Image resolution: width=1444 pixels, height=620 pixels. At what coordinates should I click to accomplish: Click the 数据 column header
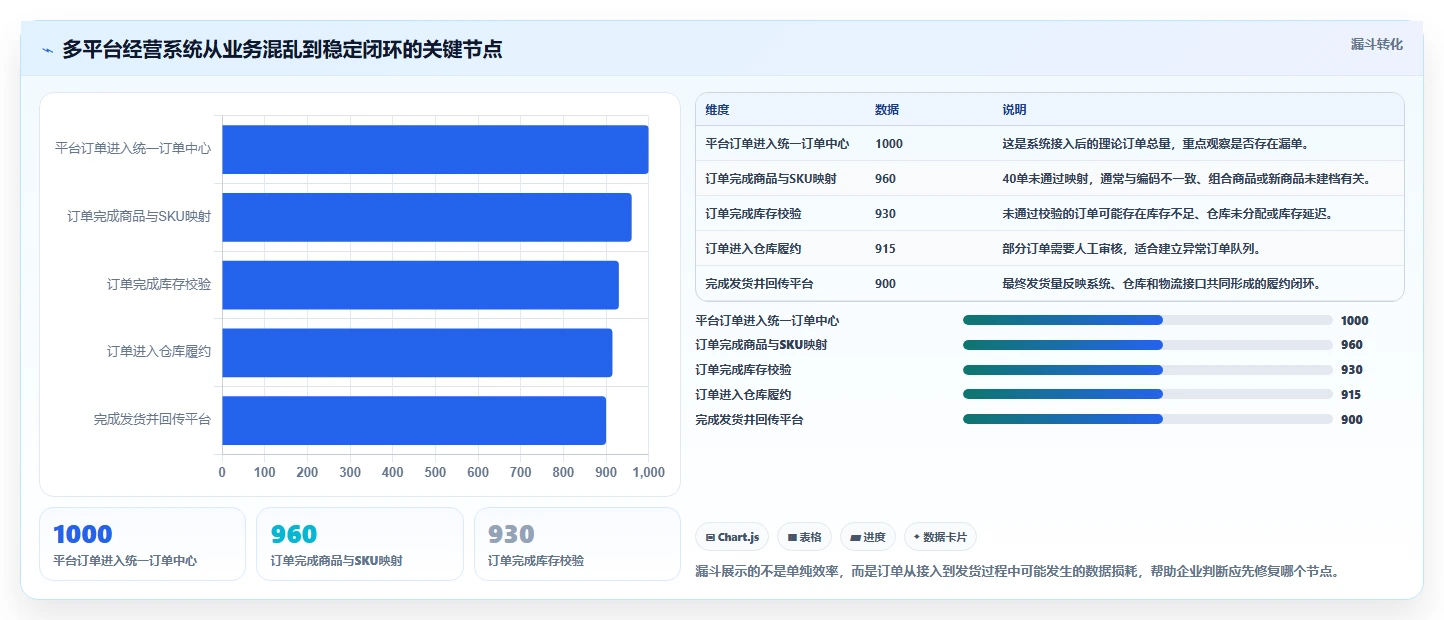tap(887, 110)
